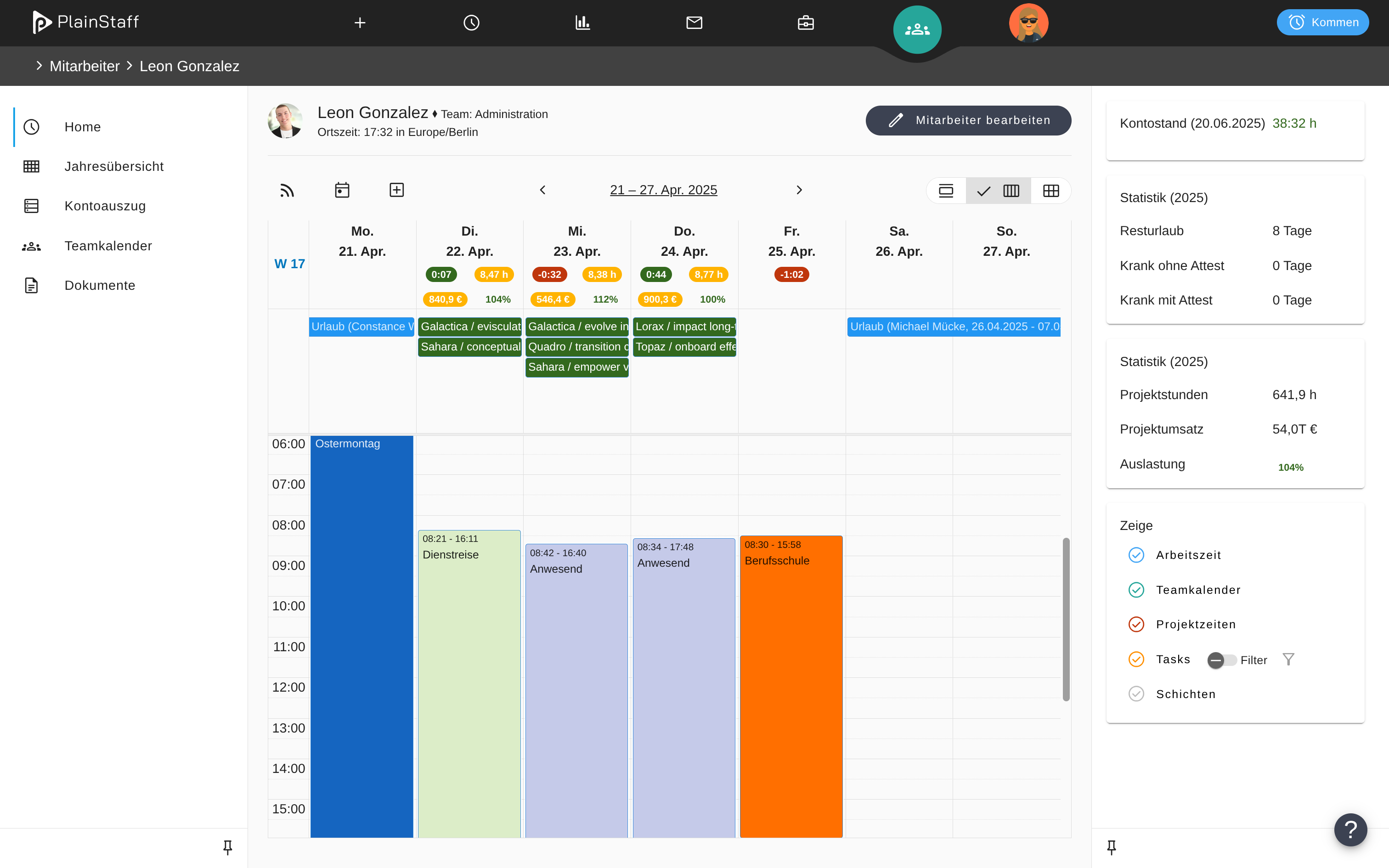
Task: Click the Leon Gonzalez breadcrumb
Action: (x=189, y=66)
